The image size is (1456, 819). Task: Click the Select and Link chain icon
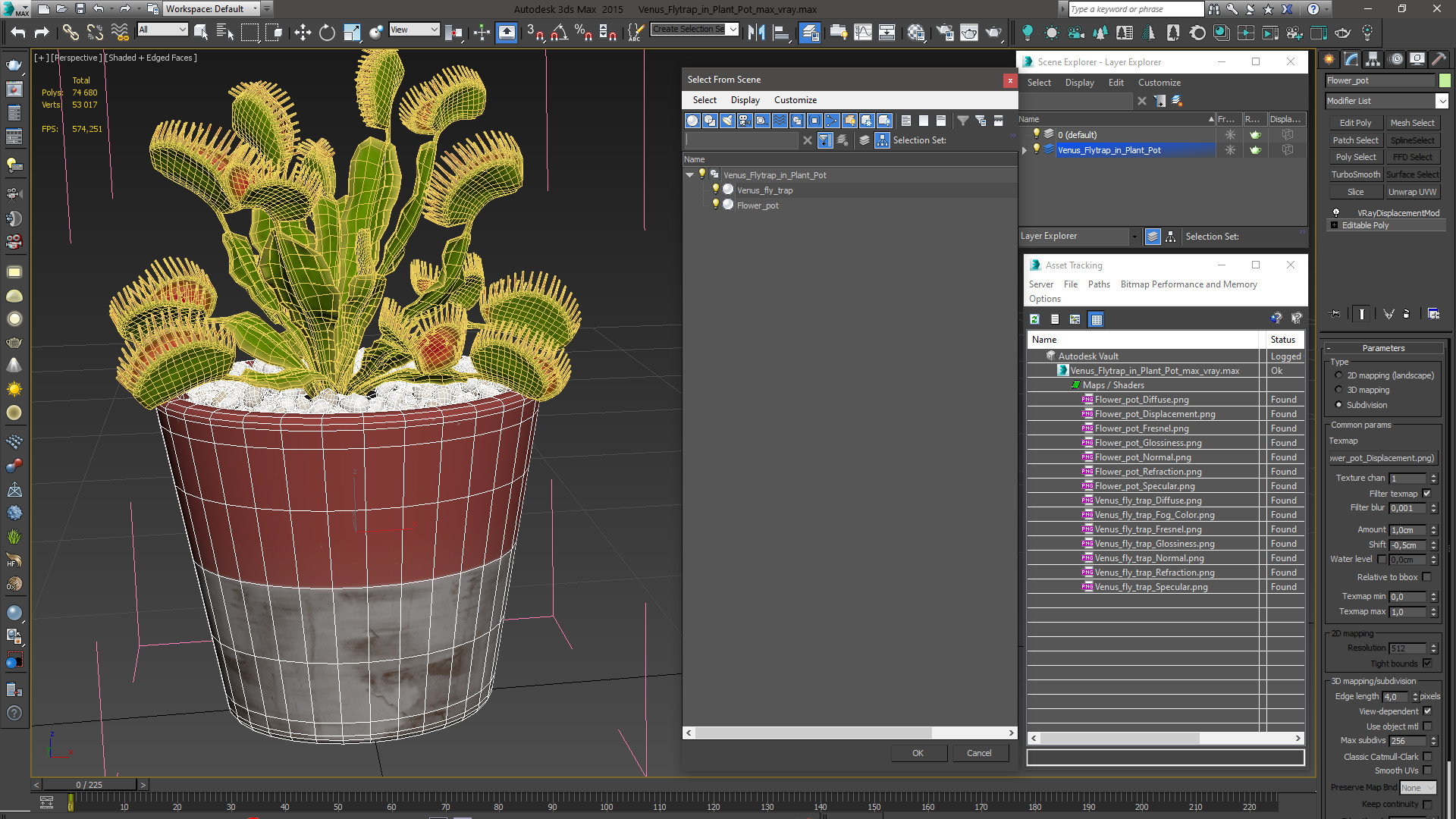71,33
